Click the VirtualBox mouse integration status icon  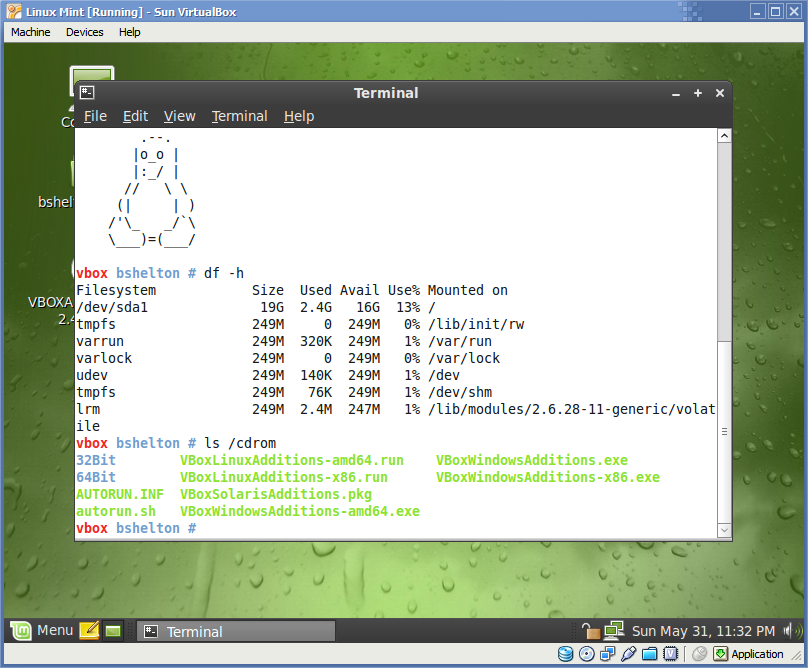[x=700, y=654]
